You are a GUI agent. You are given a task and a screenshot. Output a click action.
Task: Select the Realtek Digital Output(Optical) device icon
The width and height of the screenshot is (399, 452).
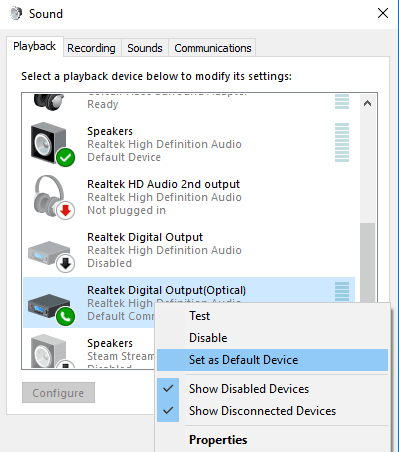(51, 309)
